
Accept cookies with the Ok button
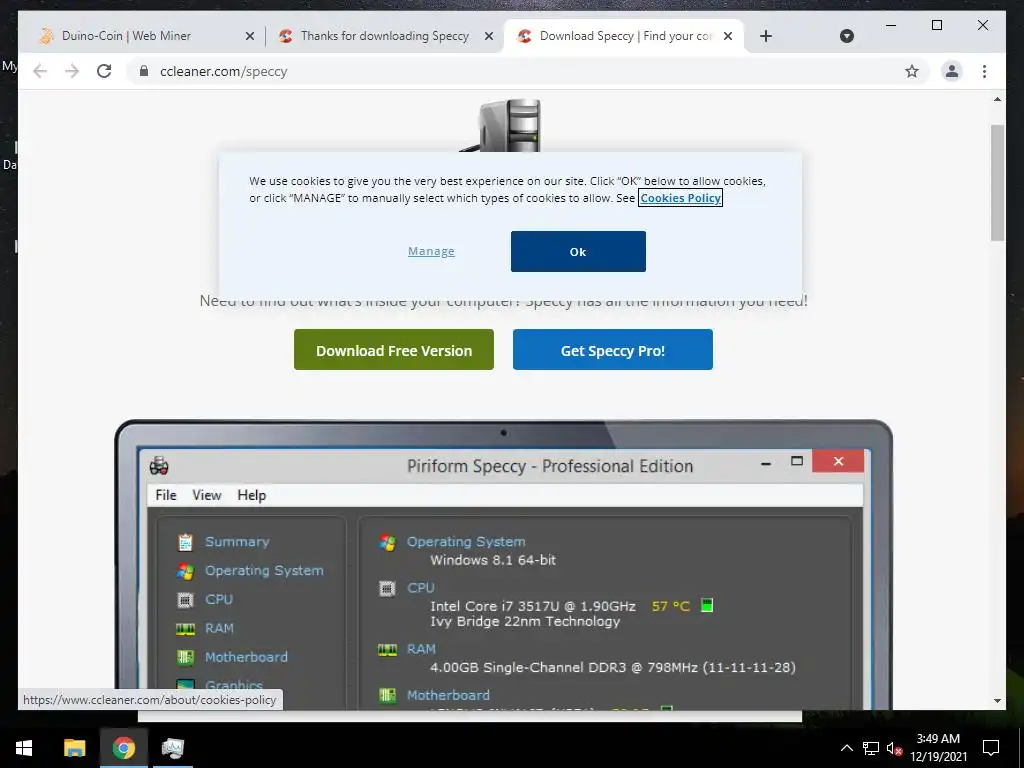tap(578, 251)
